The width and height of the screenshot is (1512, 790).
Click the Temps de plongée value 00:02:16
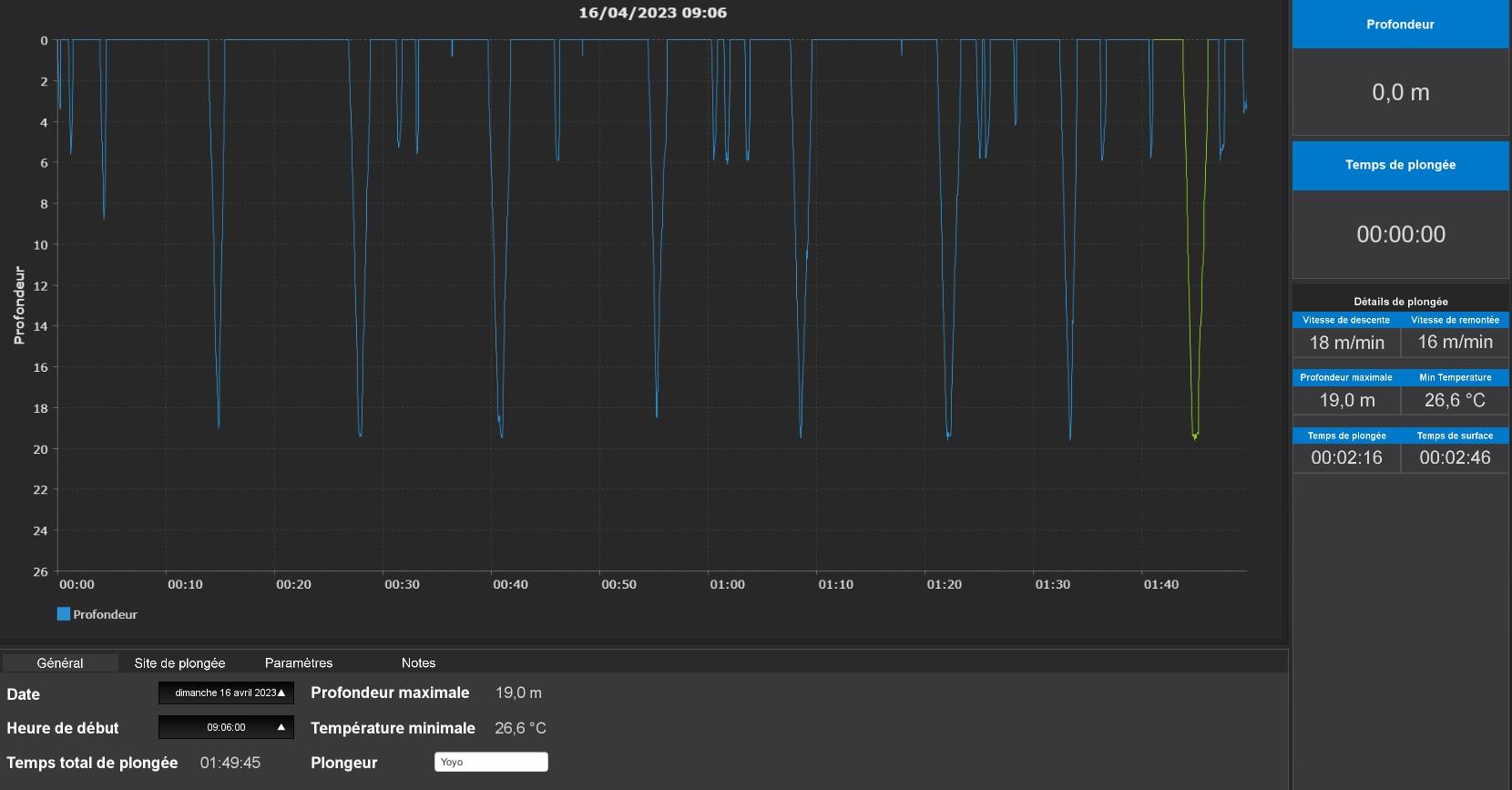[x=1346, y=457]
